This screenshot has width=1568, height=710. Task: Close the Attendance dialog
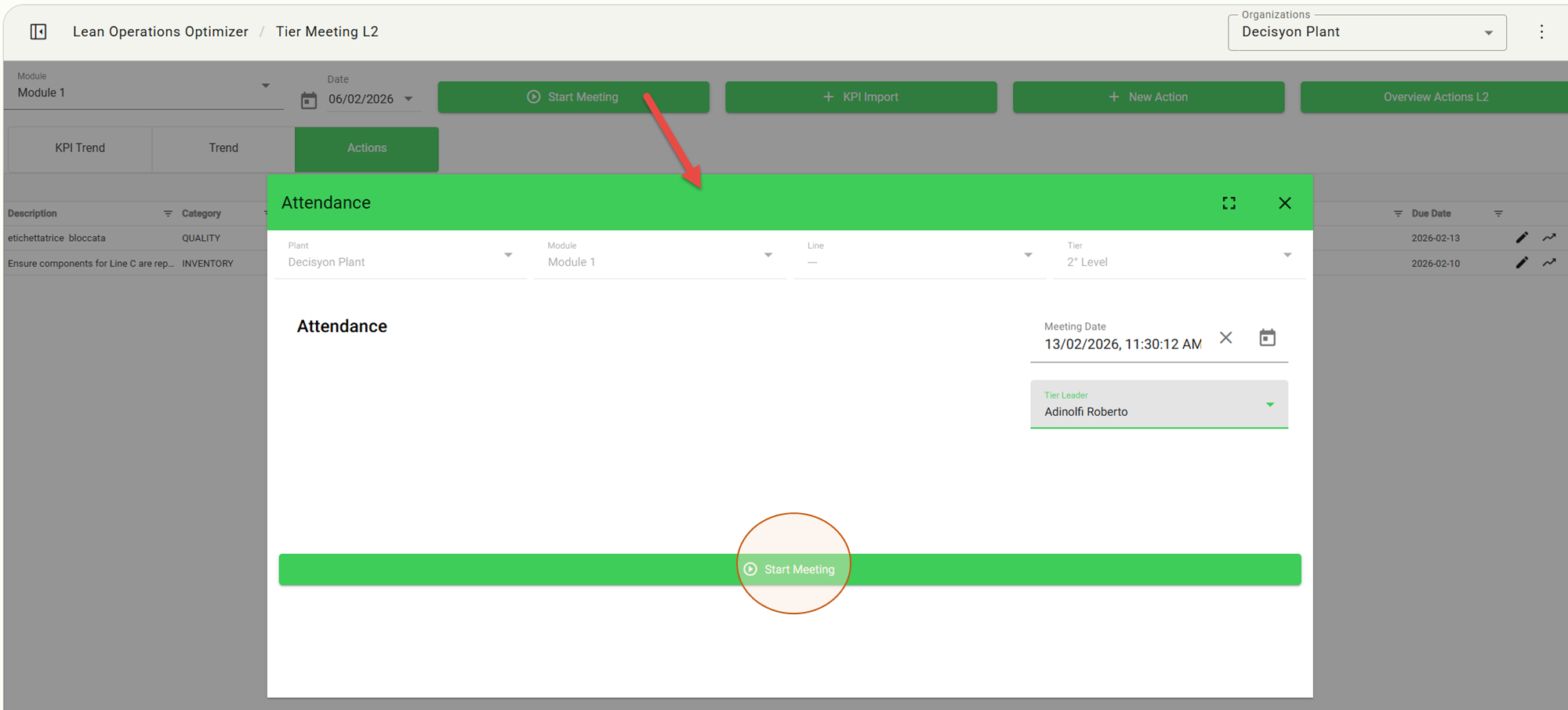pyautogui.click(x=1284, y=203)
